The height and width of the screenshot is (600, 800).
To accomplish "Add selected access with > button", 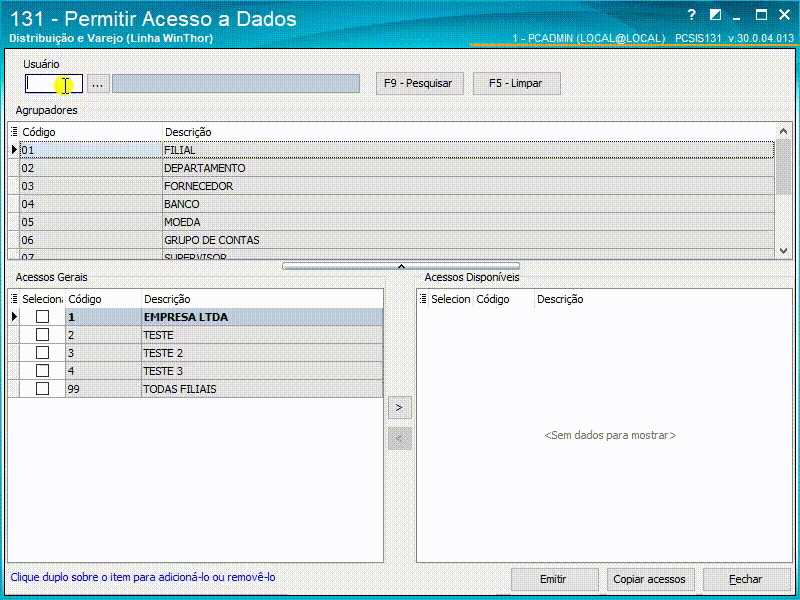I will point(399,408).
